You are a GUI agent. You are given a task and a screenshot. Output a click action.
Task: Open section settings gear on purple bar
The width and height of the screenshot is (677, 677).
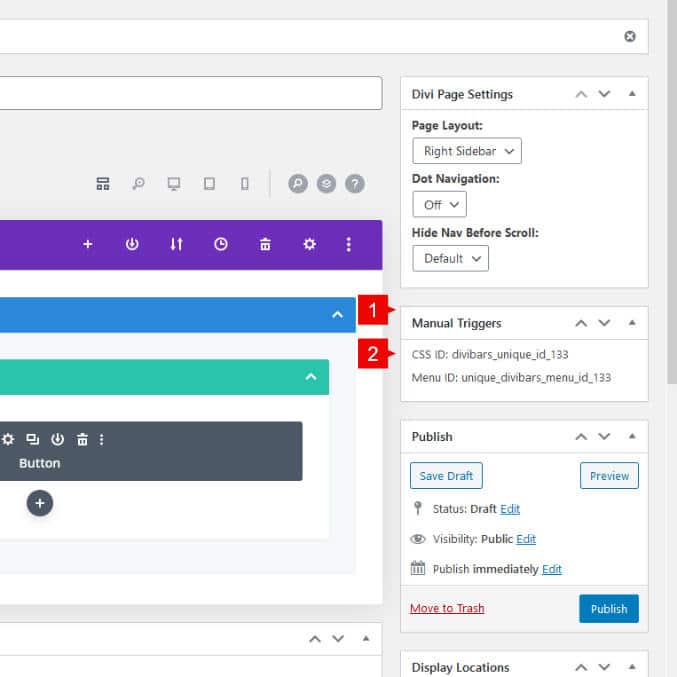tap(309, 244)
